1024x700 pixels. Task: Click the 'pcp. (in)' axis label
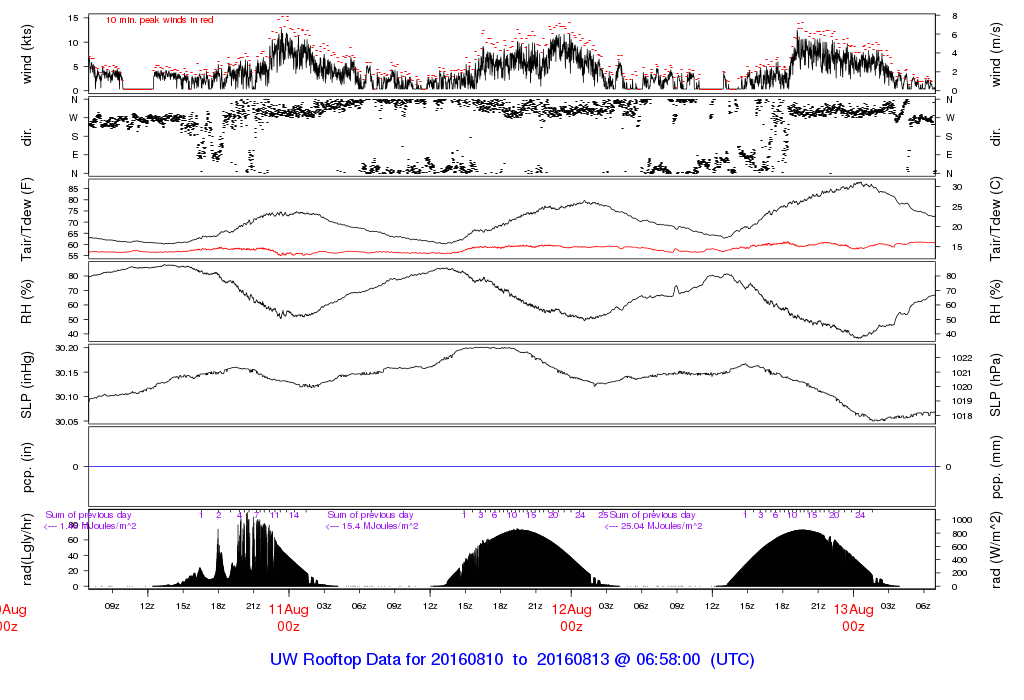tap(28, 467)
